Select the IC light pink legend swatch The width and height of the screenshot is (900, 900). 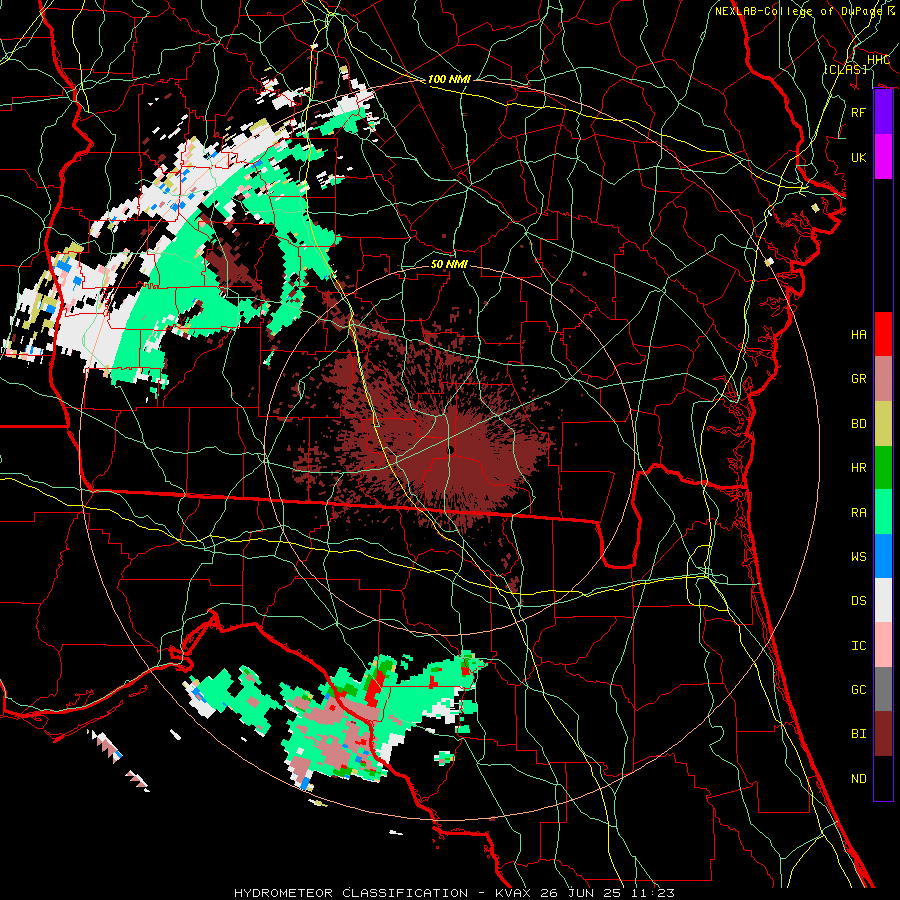click(x=883, y=645)
